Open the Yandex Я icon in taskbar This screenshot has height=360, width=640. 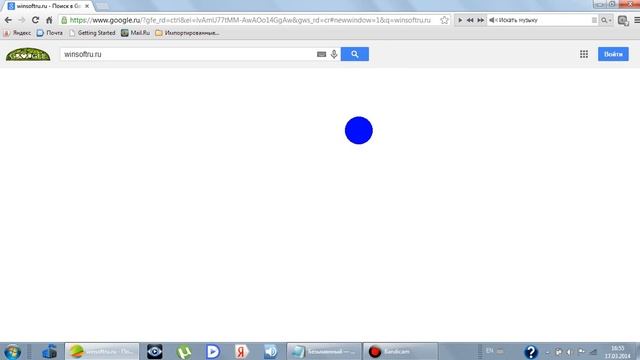click(242, 351)
